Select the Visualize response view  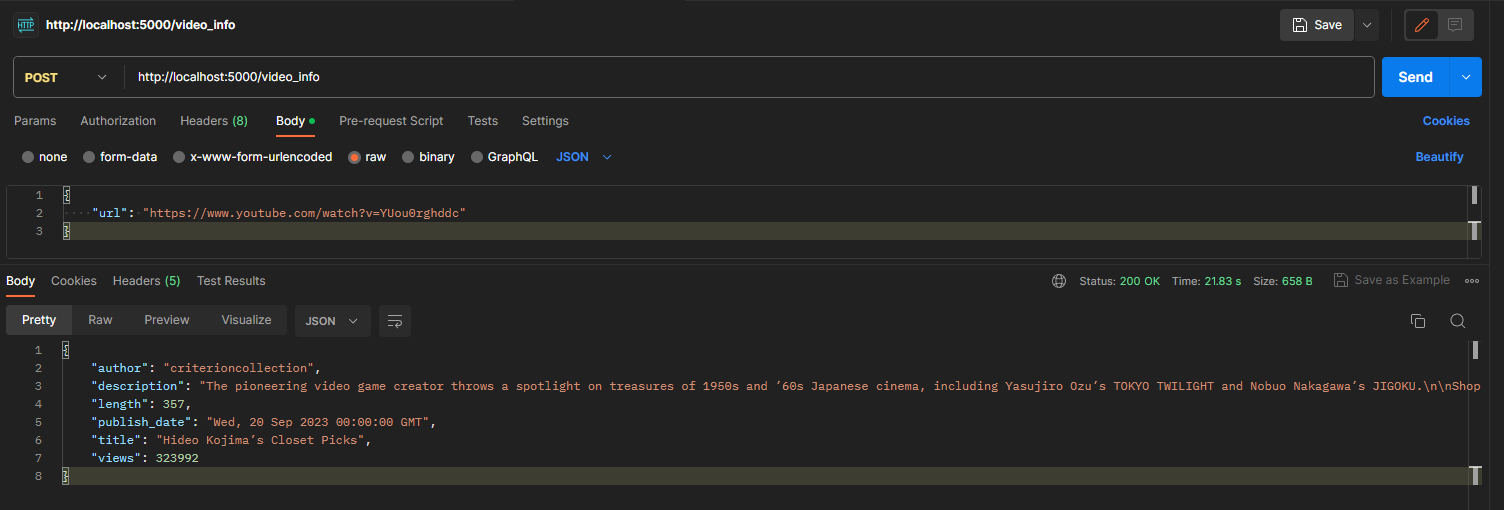pos(246,320)
